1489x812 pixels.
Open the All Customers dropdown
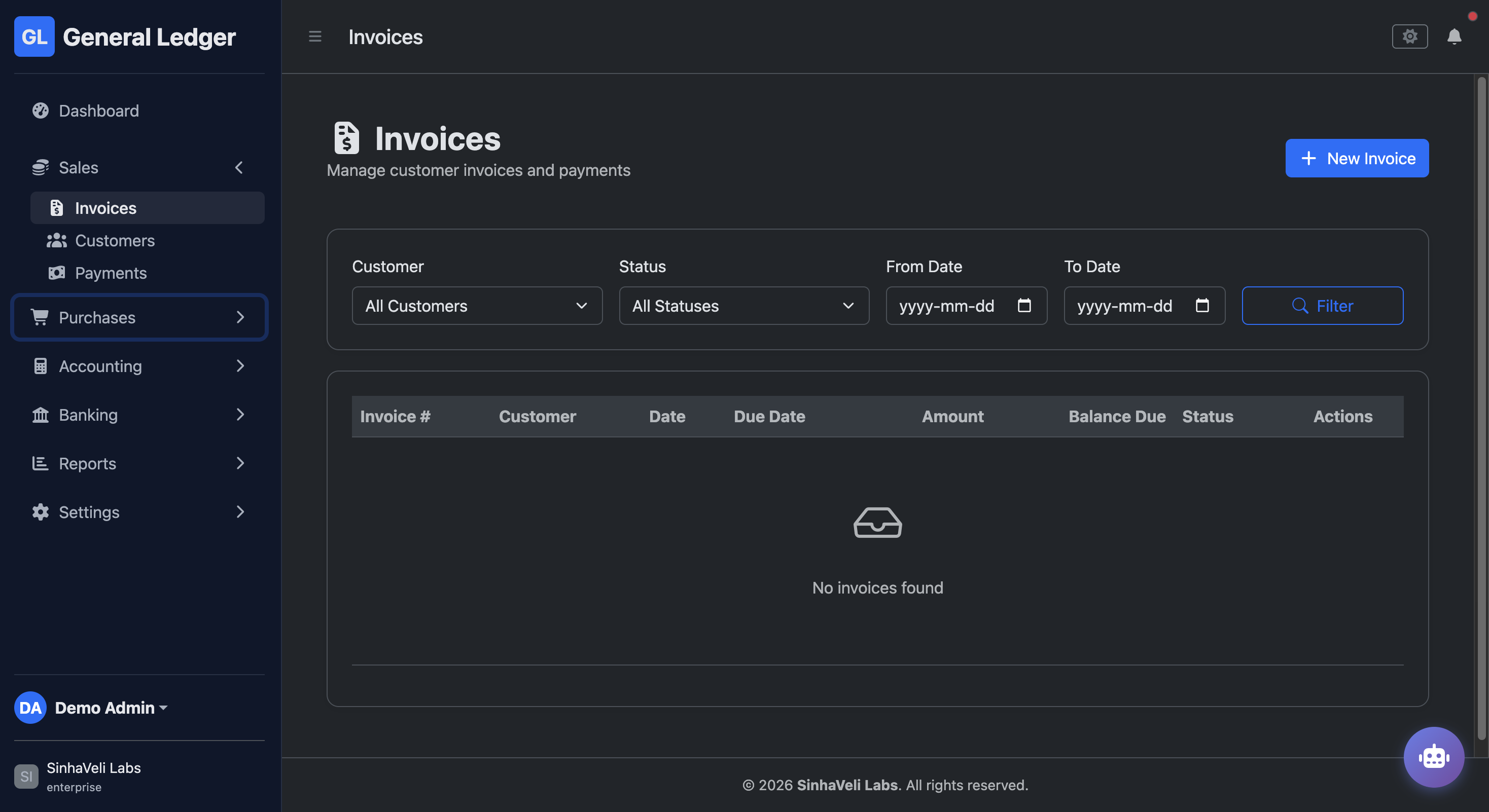tap(477, 306)
